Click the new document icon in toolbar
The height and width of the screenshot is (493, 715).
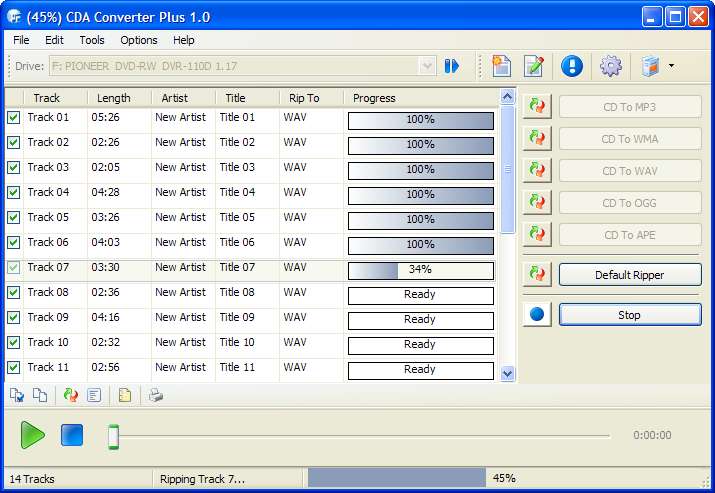click(501, 66)
